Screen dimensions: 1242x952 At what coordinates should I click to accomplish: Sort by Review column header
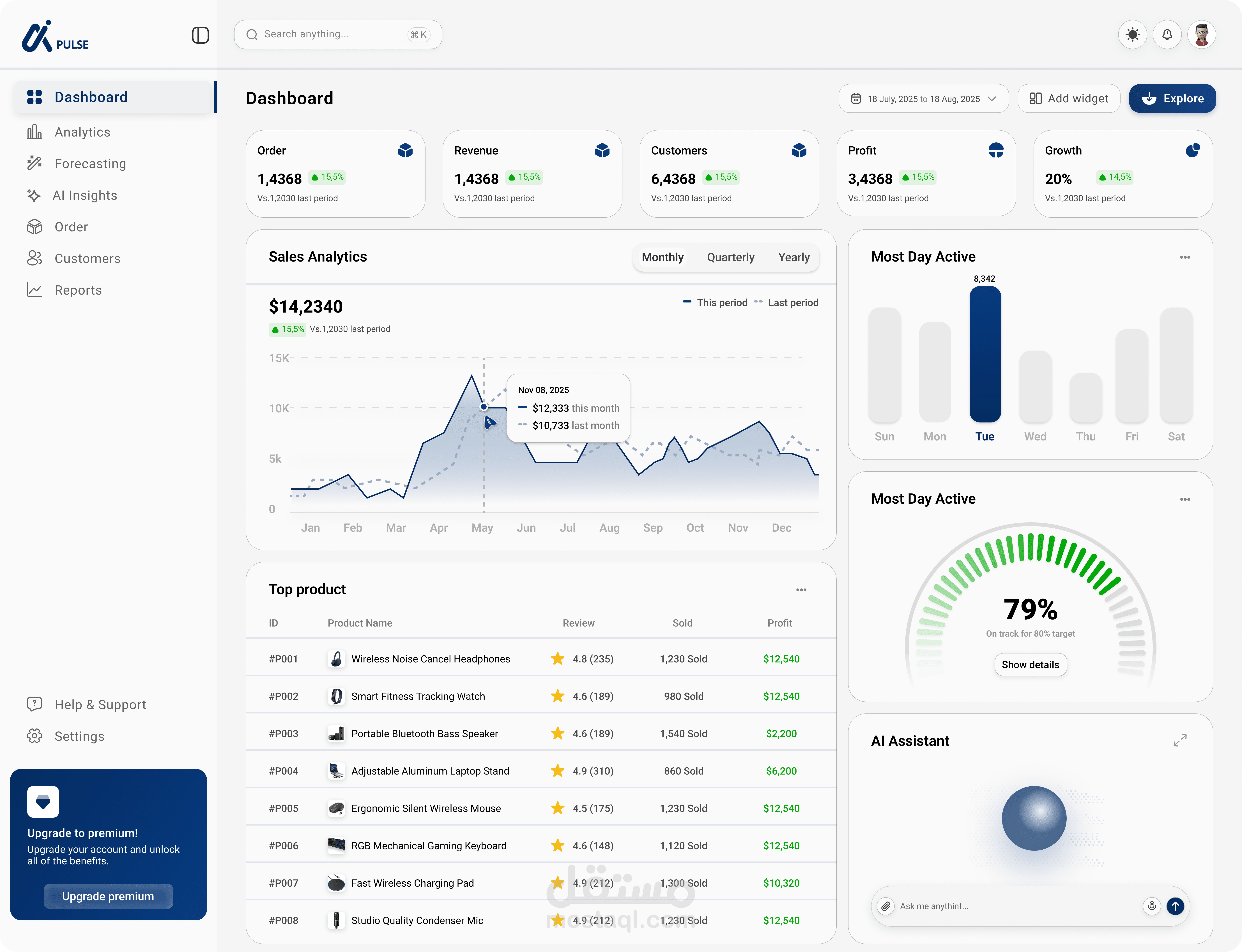pos(579,623)
